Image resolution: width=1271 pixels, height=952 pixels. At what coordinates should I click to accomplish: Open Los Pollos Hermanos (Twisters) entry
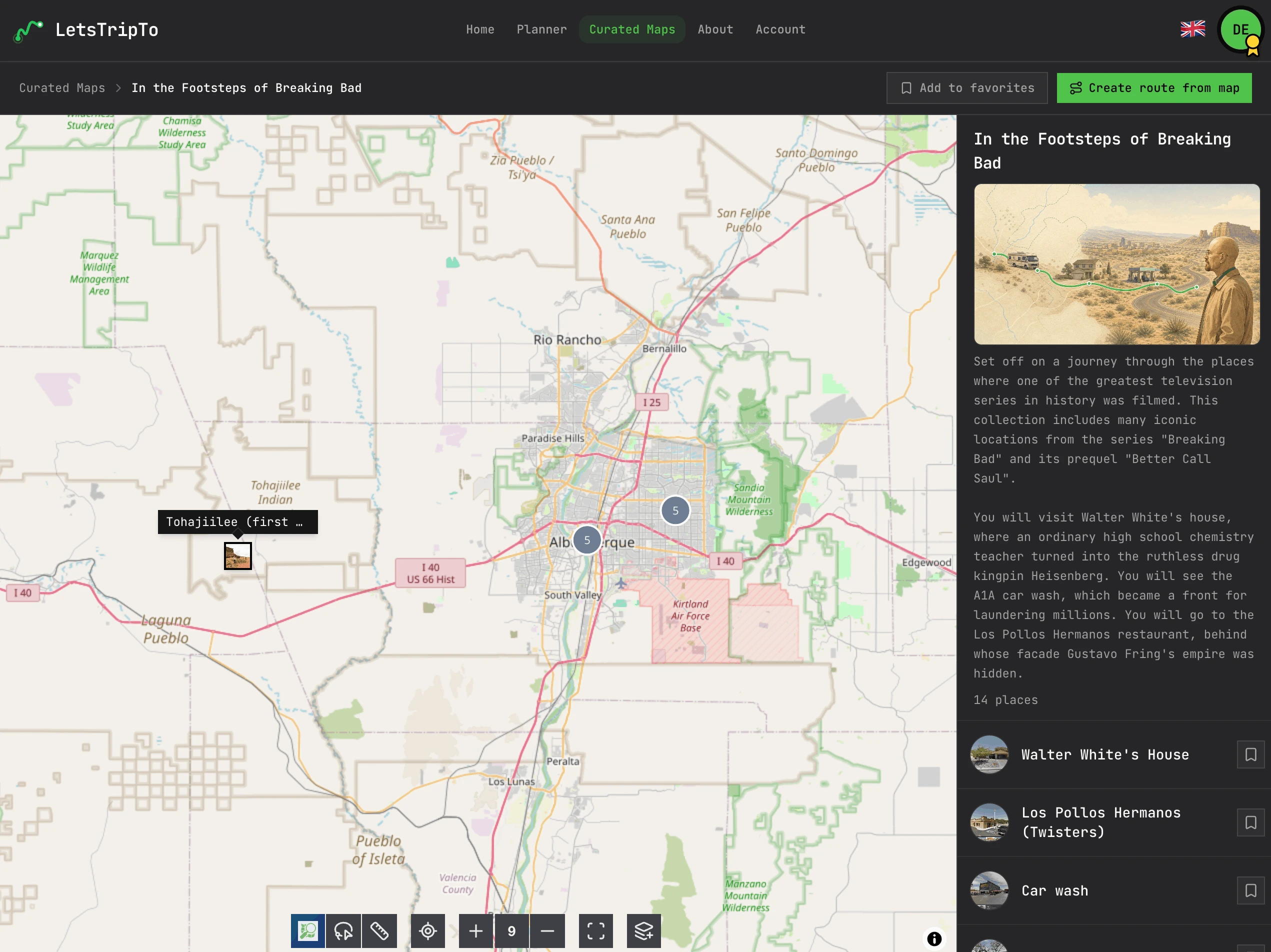1113,822
